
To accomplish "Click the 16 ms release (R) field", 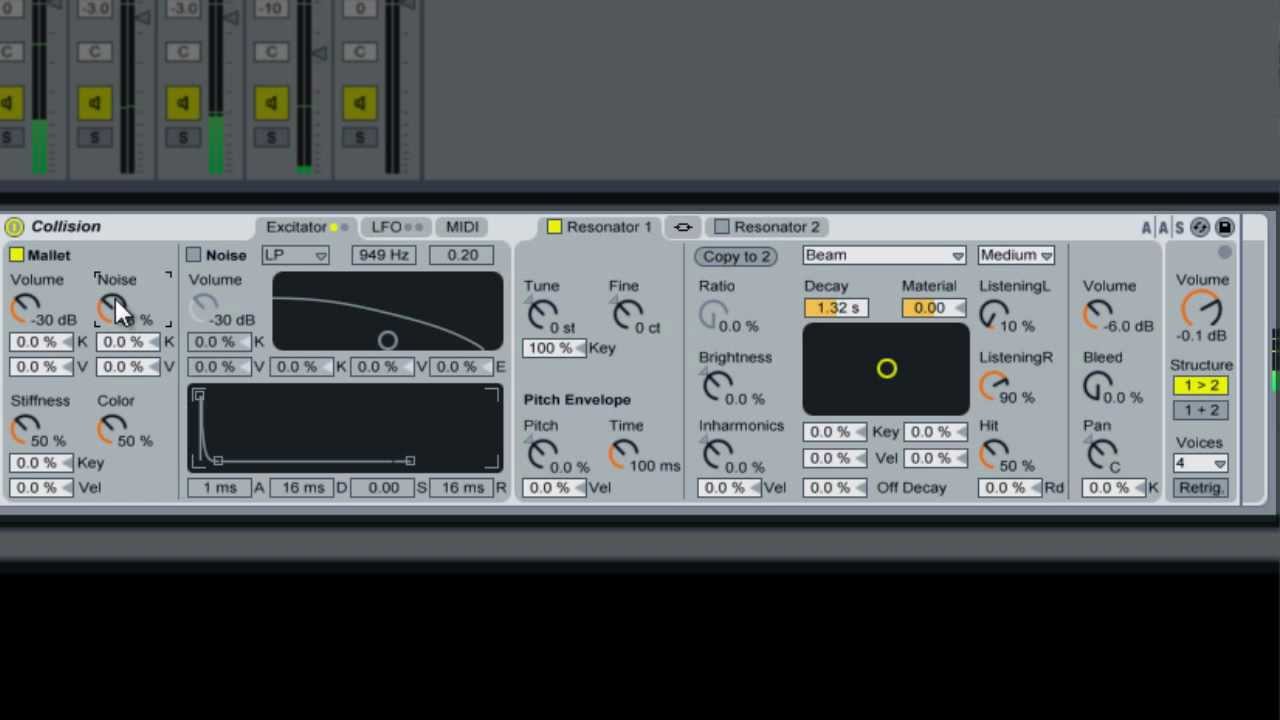I will coord(462,488).
